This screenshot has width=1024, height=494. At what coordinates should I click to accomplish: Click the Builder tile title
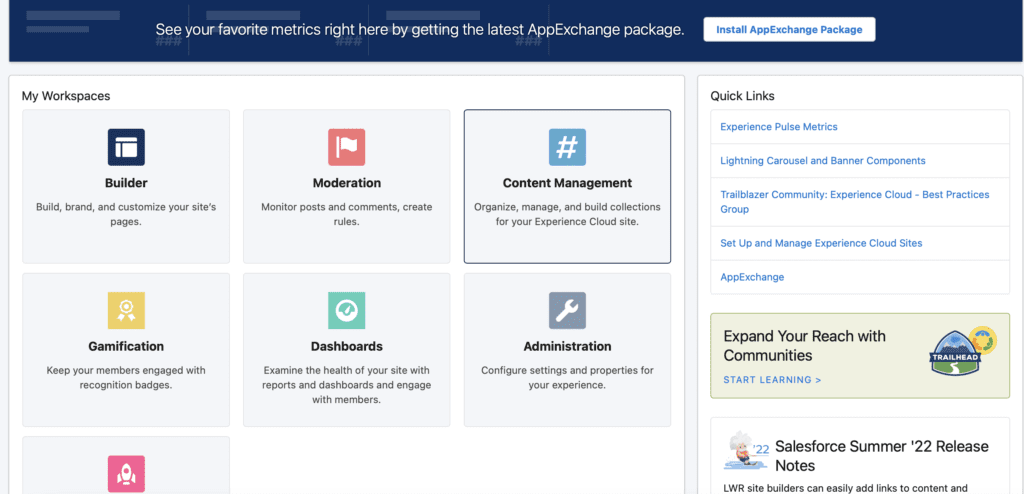point(126,183)
